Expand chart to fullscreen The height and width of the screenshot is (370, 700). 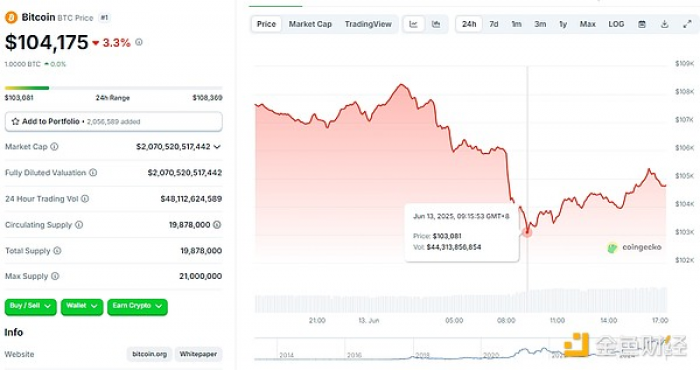point(687,24)
